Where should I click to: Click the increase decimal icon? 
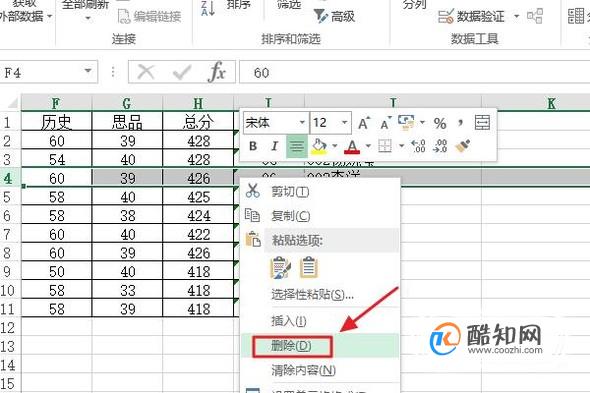pos(418,146)
